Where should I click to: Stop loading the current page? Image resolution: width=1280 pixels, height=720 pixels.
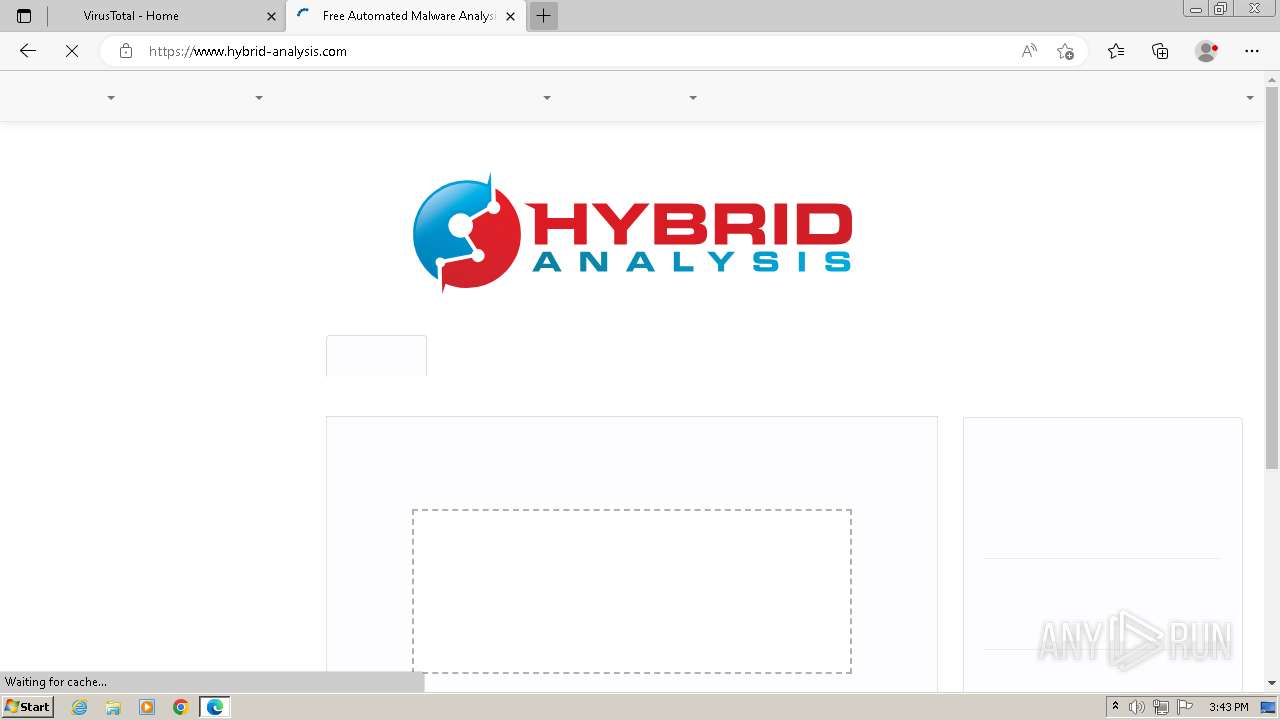coord(72,51)
